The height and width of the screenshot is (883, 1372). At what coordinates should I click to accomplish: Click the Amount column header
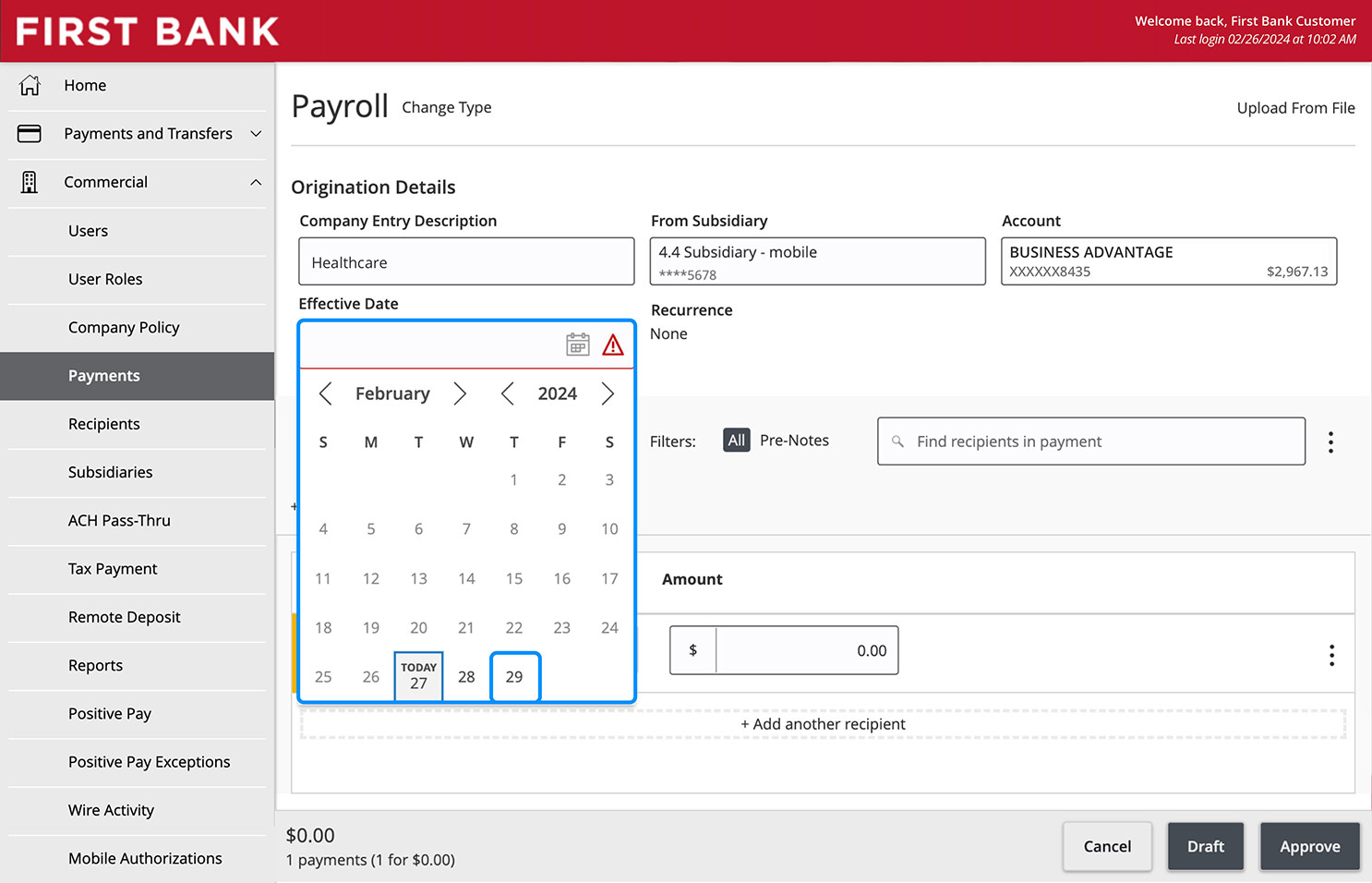[x=692, y=579]
